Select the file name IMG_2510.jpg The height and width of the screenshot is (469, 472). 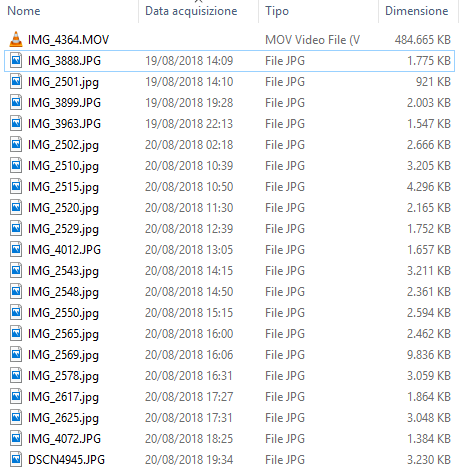pos(63,166)
